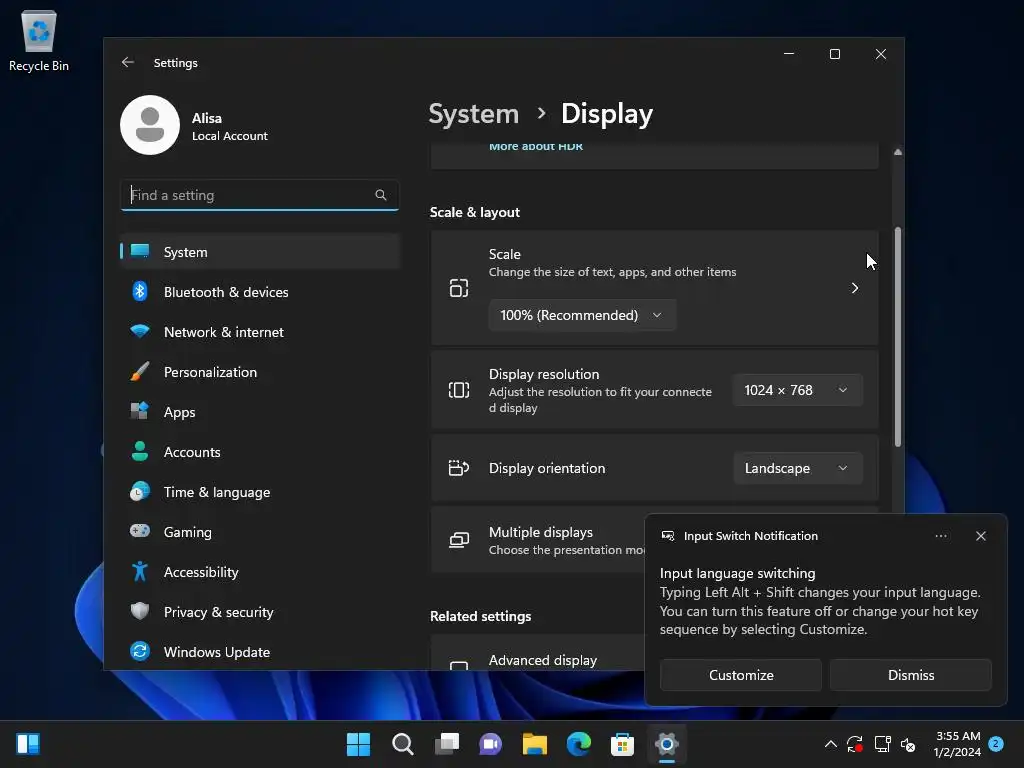
Task: Open the Recycle Bin desktop icon
Action: (x=39, y=40)
